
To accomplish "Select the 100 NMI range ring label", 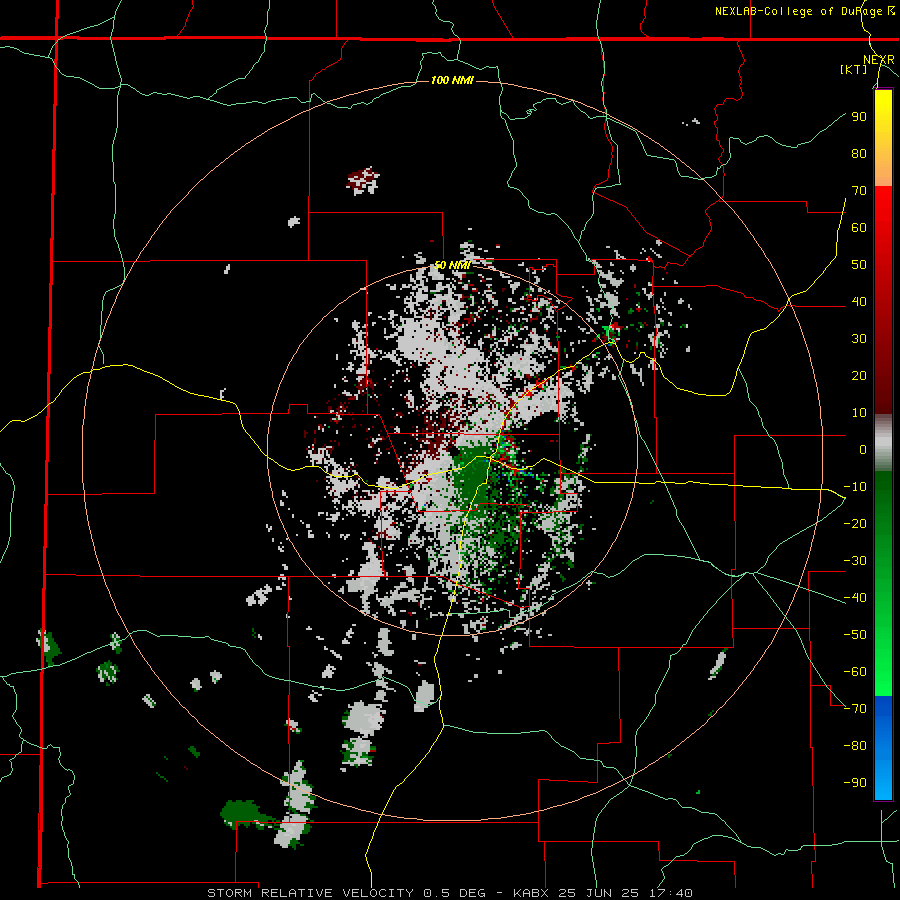I will [x=452, y=80].
